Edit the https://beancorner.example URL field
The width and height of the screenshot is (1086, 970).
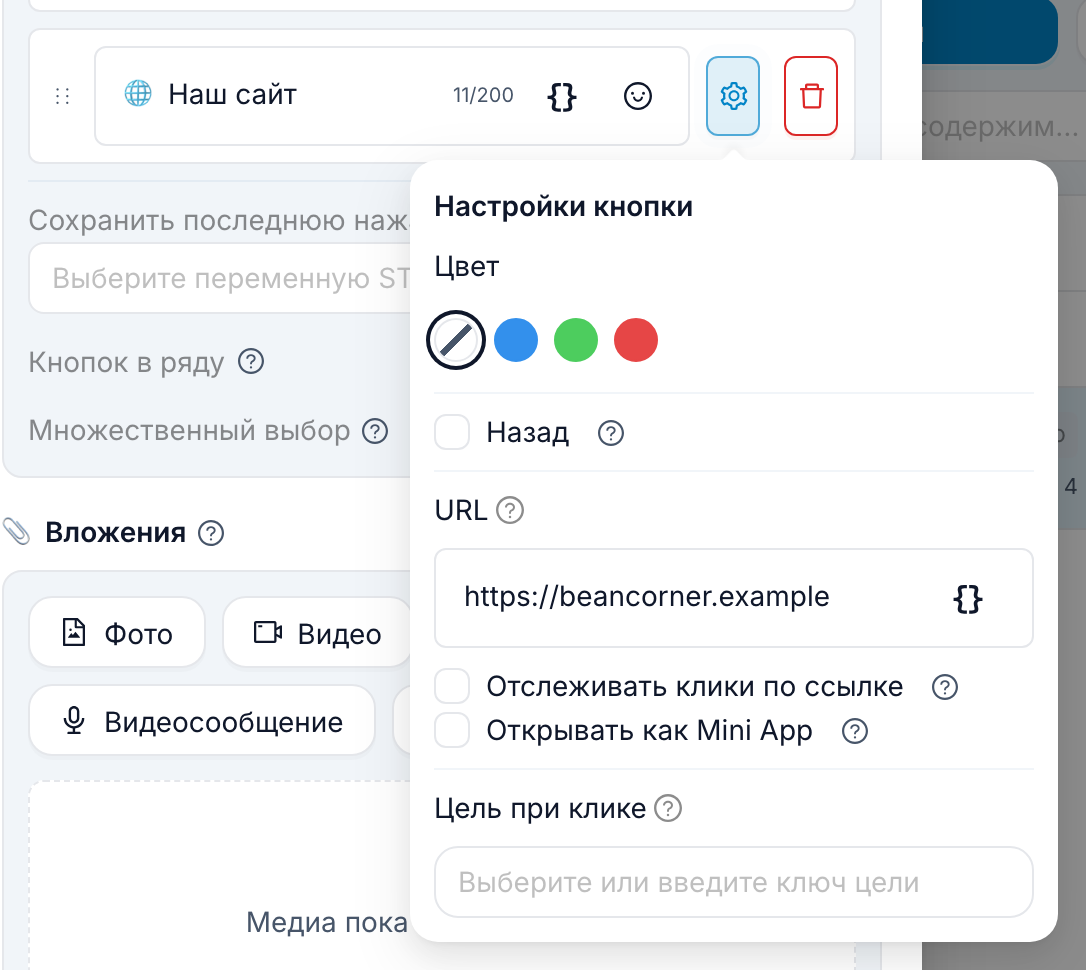click(733, 598)
